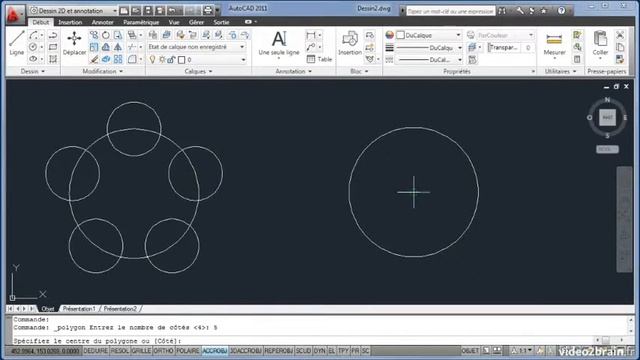Click the search keyword input field
The width and height of the screenshot is (640, 360).
451,11
